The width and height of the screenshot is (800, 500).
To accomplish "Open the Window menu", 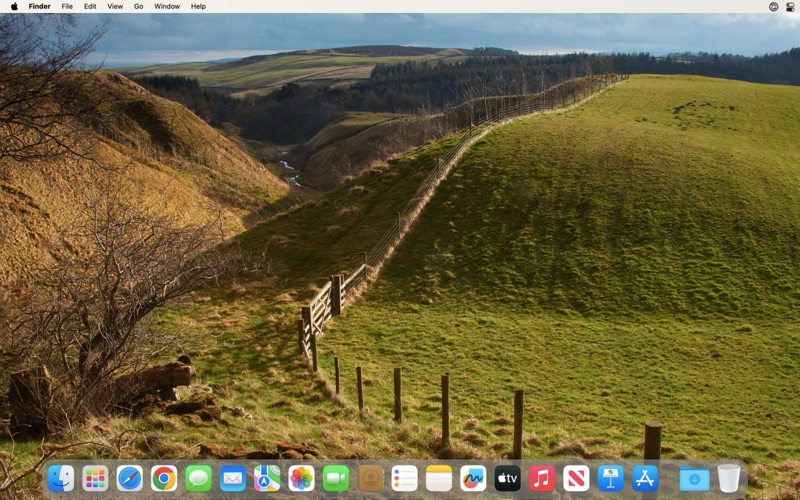I will point(167,6).
